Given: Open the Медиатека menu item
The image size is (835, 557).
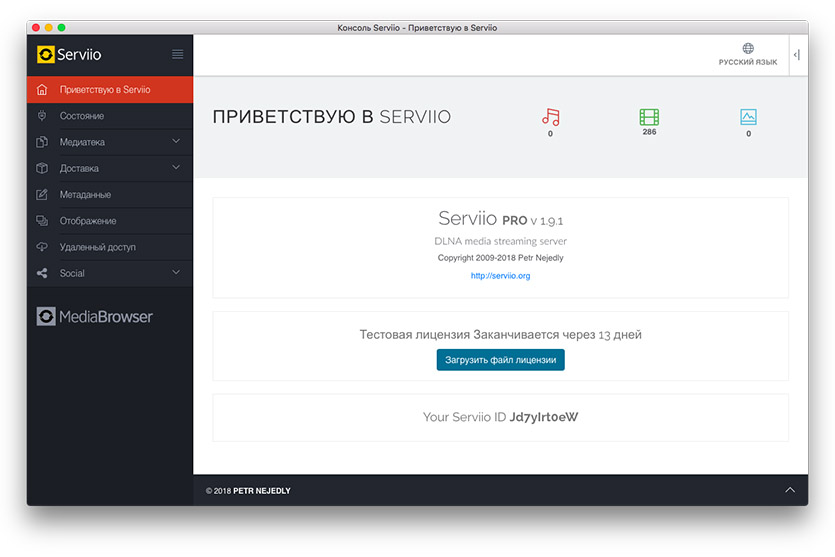Looking at the screenshot, I should point(110,142).
